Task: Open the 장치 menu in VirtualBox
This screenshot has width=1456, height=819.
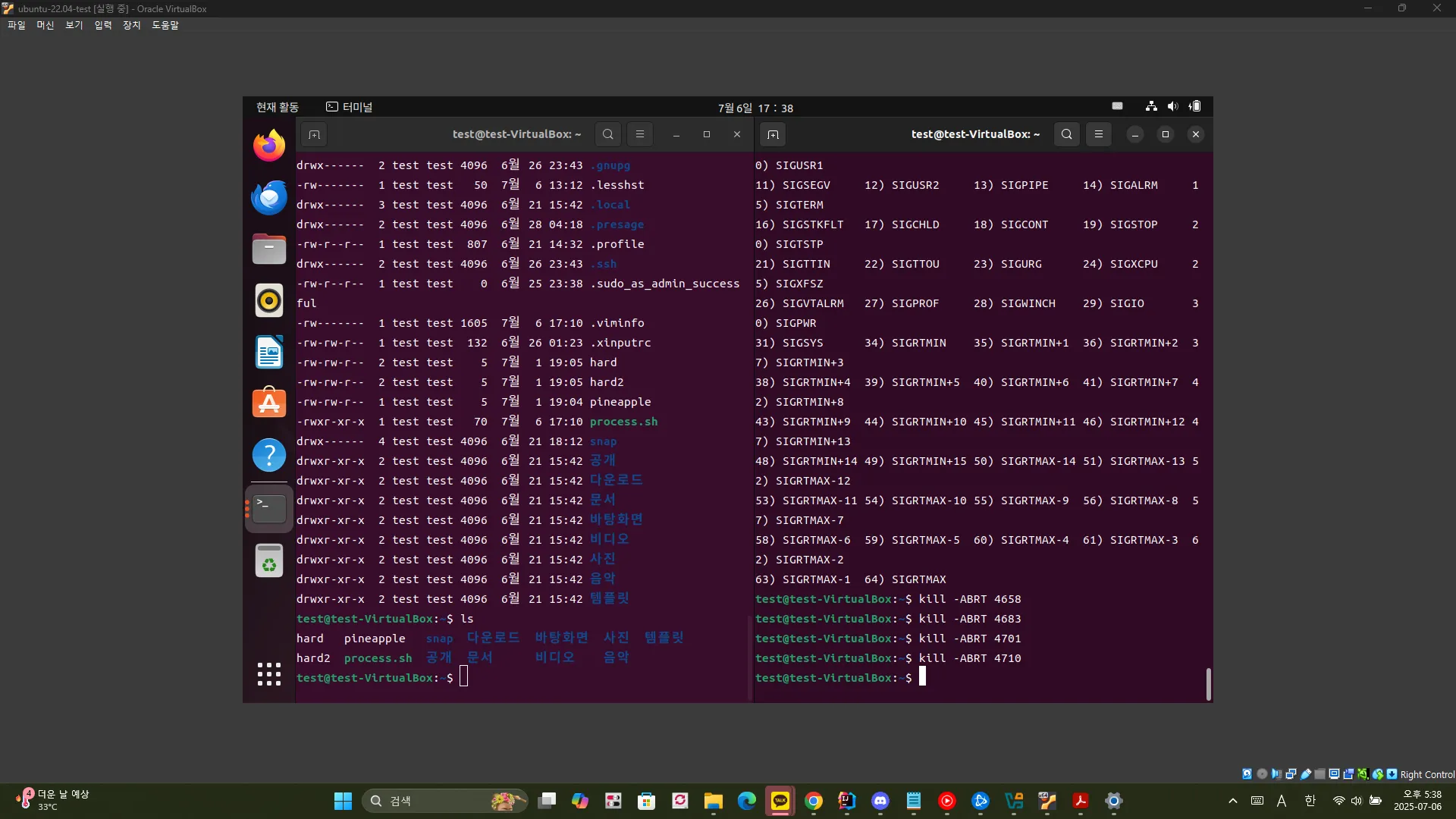Action: 132,25
